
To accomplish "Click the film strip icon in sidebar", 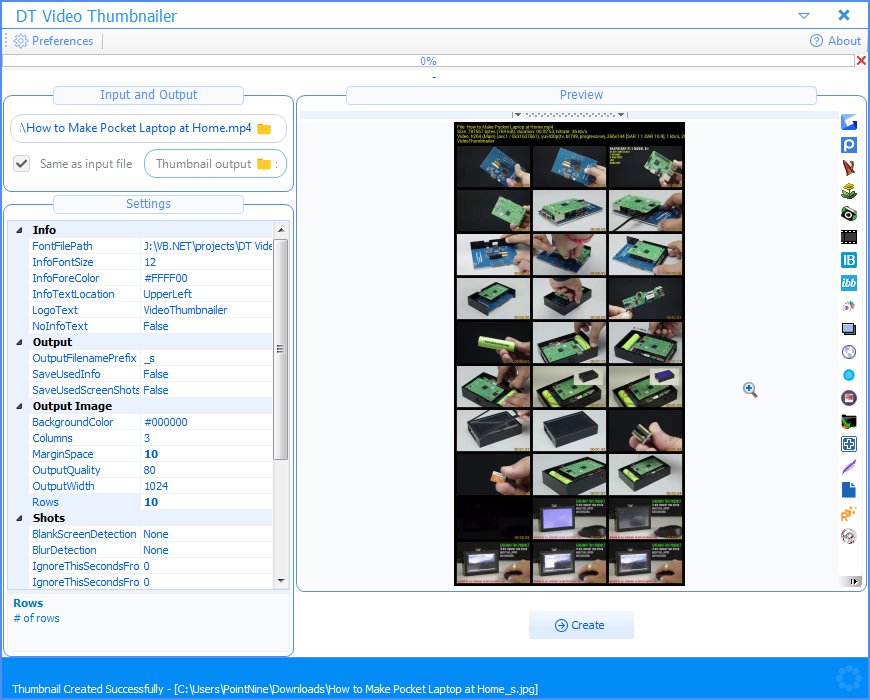I will [x=849, y=237].
